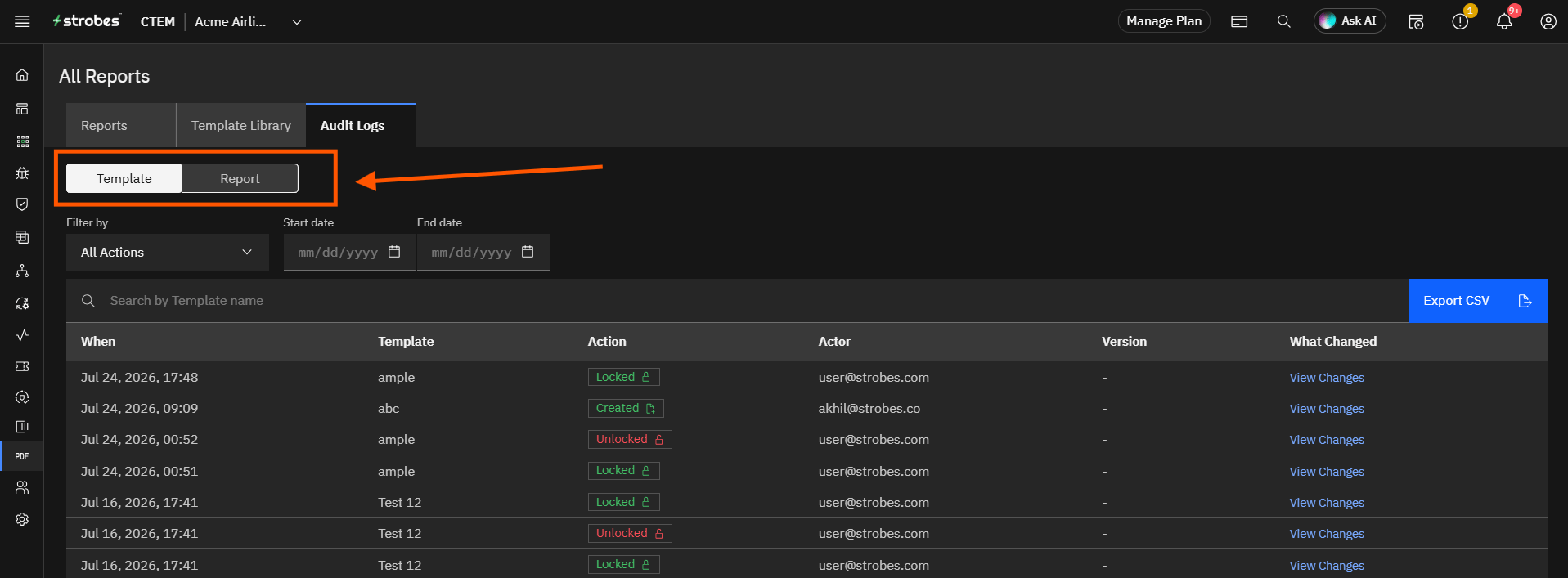Click the Strobes logo
The width and height of the screenshot is (1568, 578).
tap(86, 21)
